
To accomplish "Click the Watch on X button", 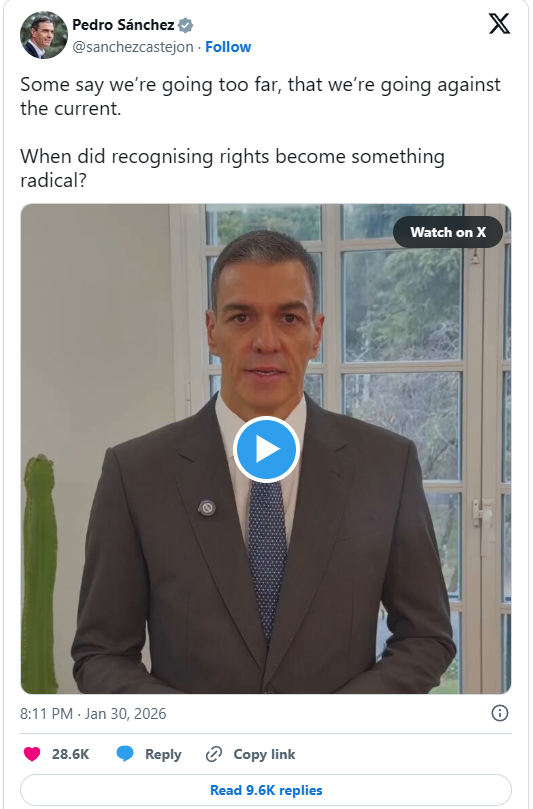I will tap(448, 232).
